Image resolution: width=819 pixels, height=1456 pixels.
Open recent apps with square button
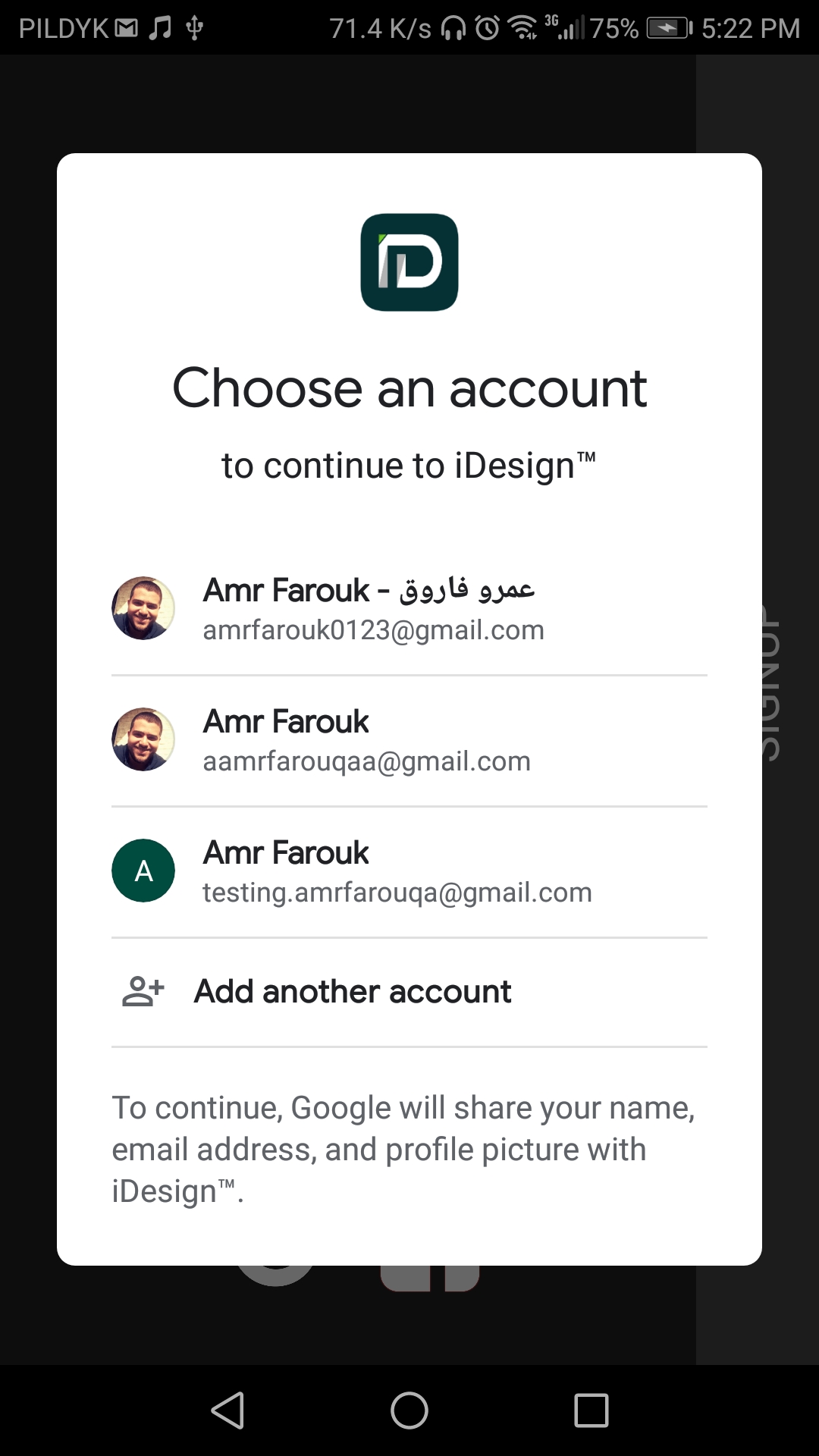tap(591, 1410)
